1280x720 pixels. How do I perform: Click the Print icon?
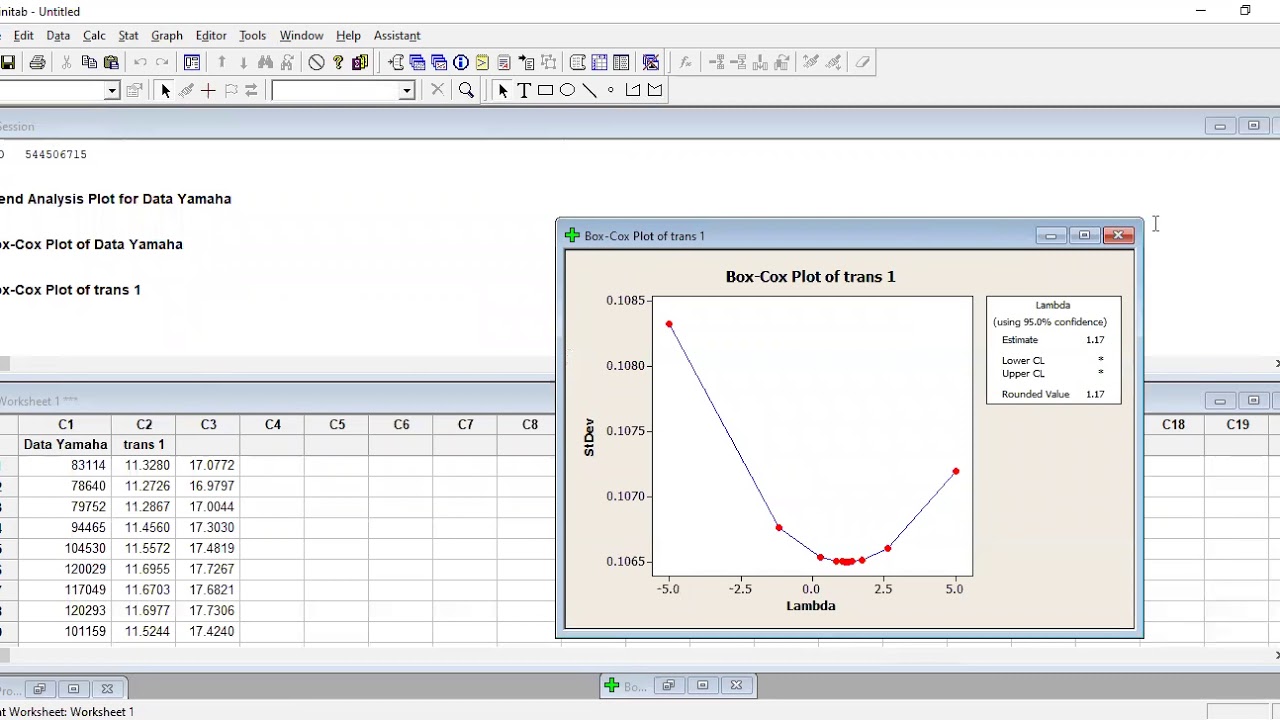tap(37, 62)
